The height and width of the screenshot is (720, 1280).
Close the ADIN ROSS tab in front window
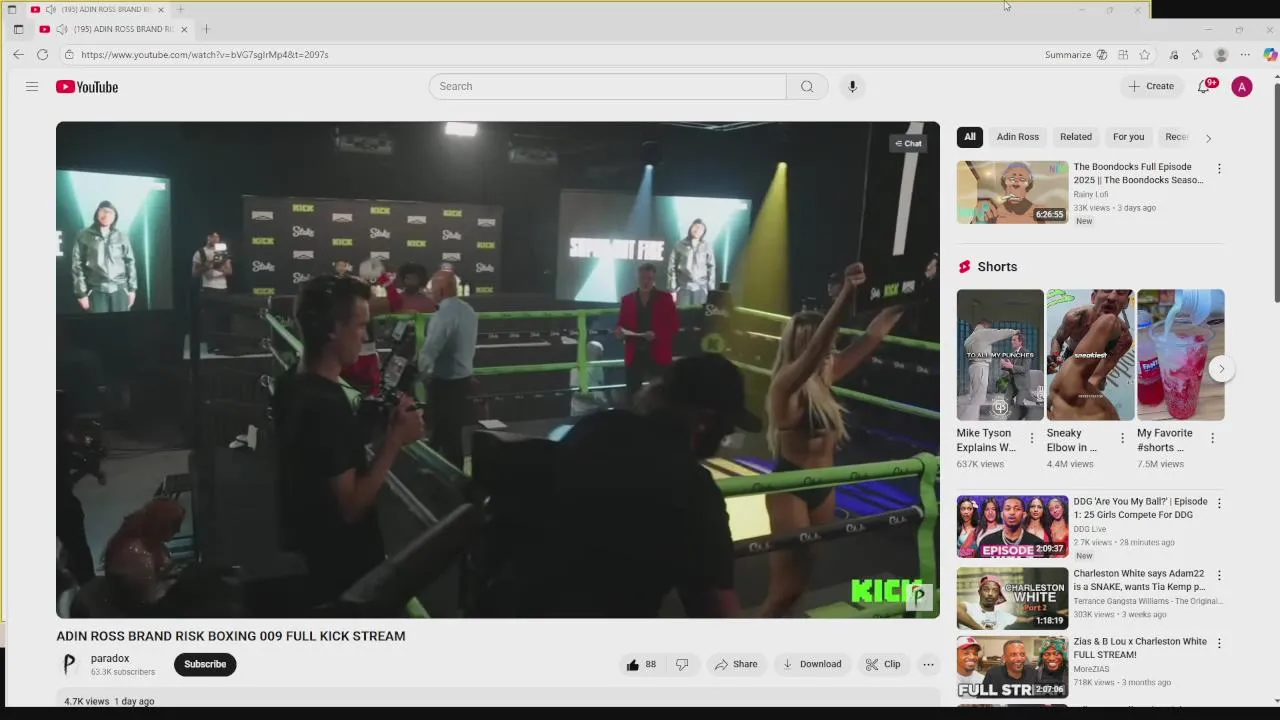click(x=184, y=29)
